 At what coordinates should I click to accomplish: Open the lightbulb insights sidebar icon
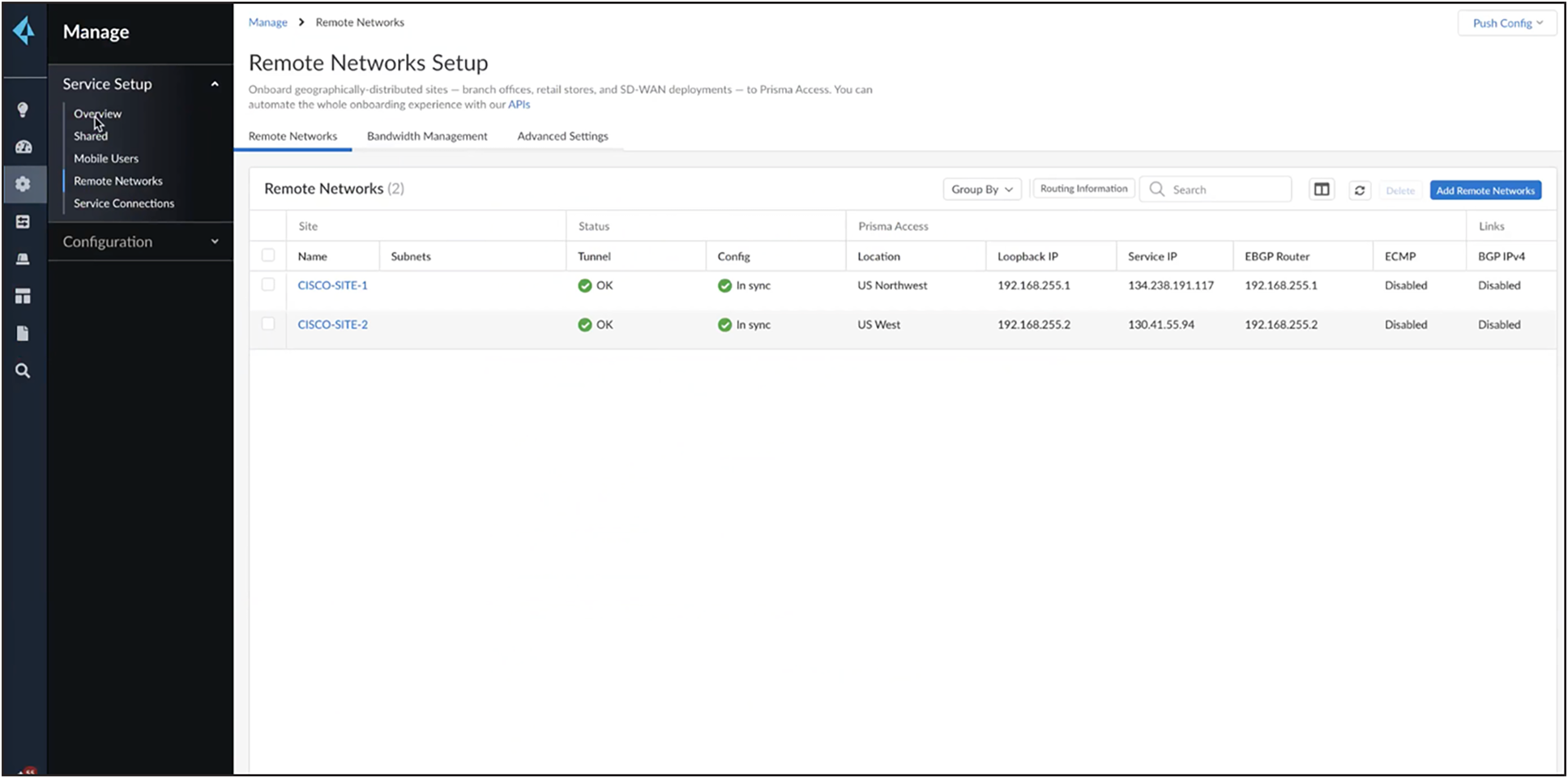[23, 109]
